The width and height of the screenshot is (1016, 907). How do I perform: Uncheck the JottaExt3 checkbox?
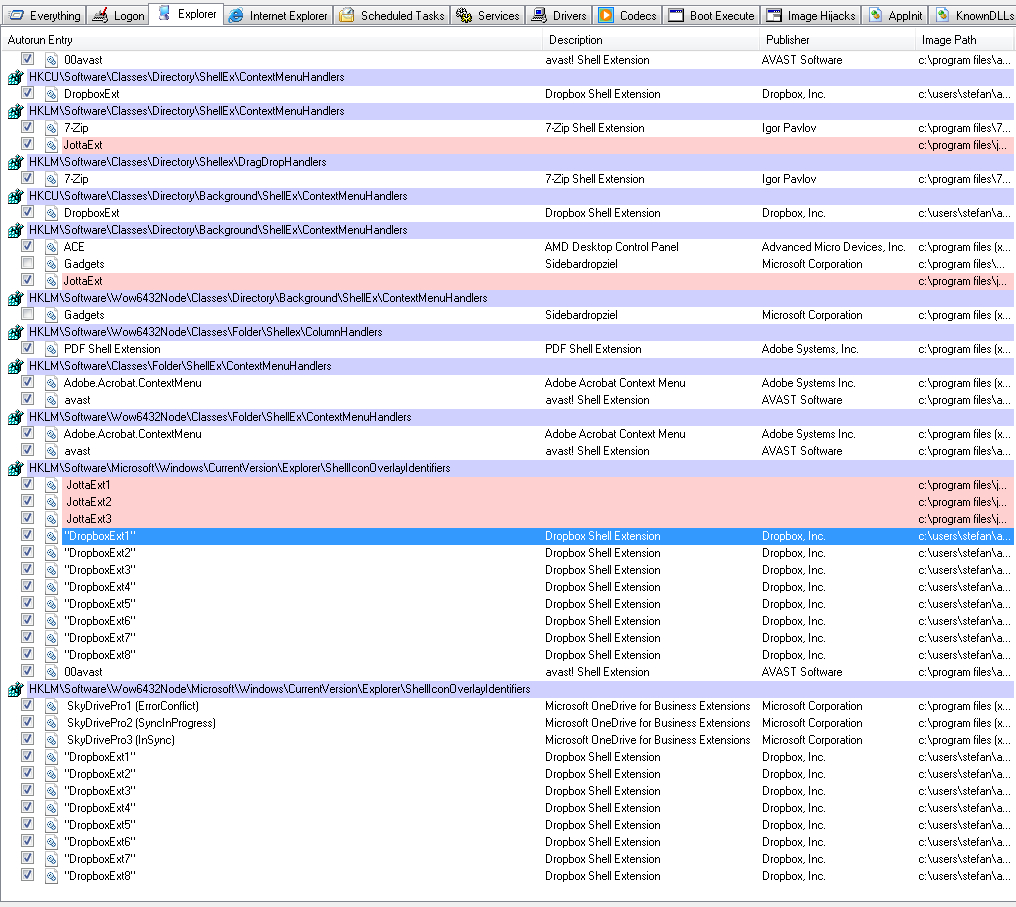[x=27, y=518]
